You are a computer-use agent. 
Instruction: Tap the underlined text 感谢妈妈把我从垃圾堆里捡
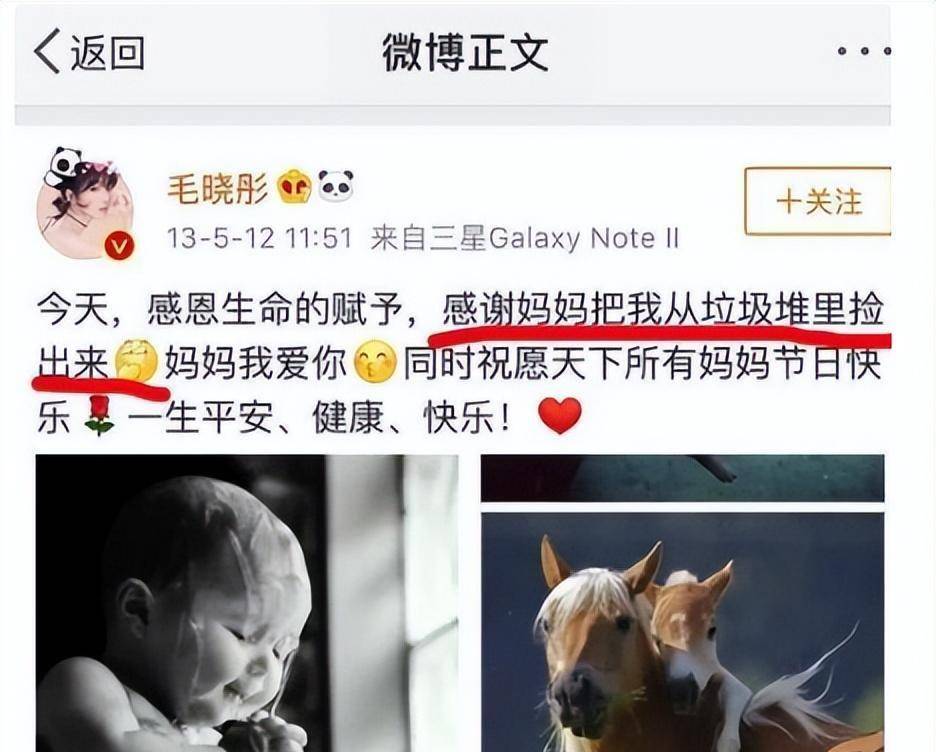(663, 310)
